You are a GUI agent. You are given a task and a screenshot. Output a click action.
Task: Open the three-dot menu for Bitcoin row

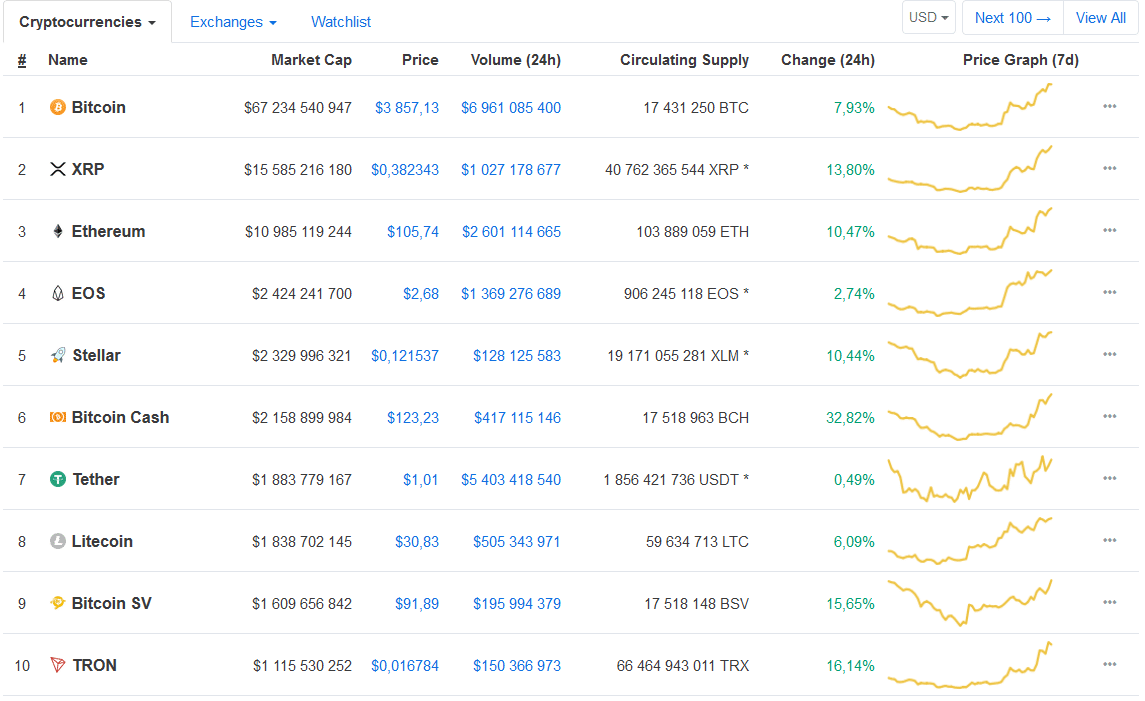click(x=1109, y=107)
